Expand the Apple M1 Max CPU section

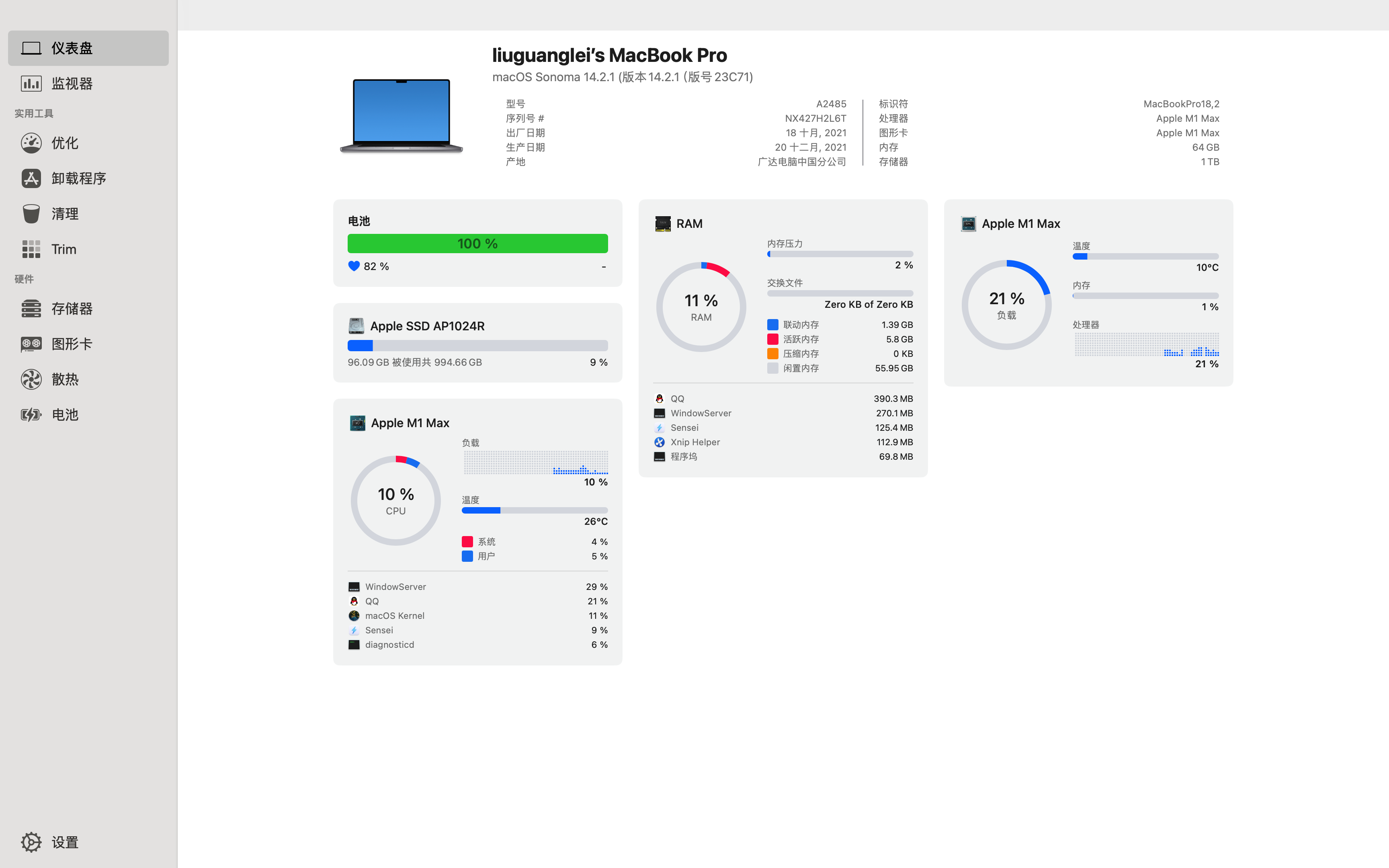(410, 422)
